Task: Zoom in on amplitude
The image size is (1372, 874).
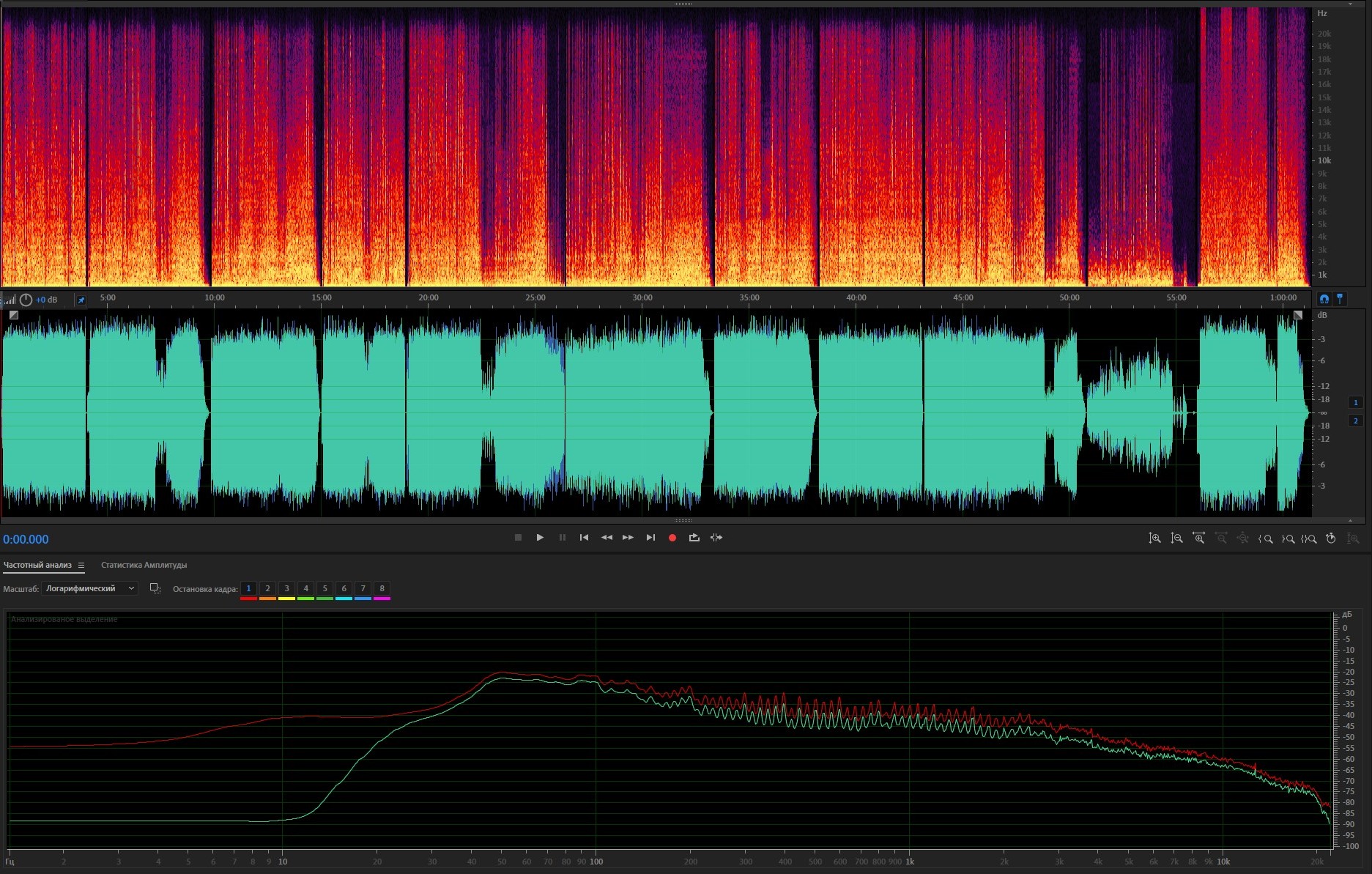Action: (x=1154, y=538)
